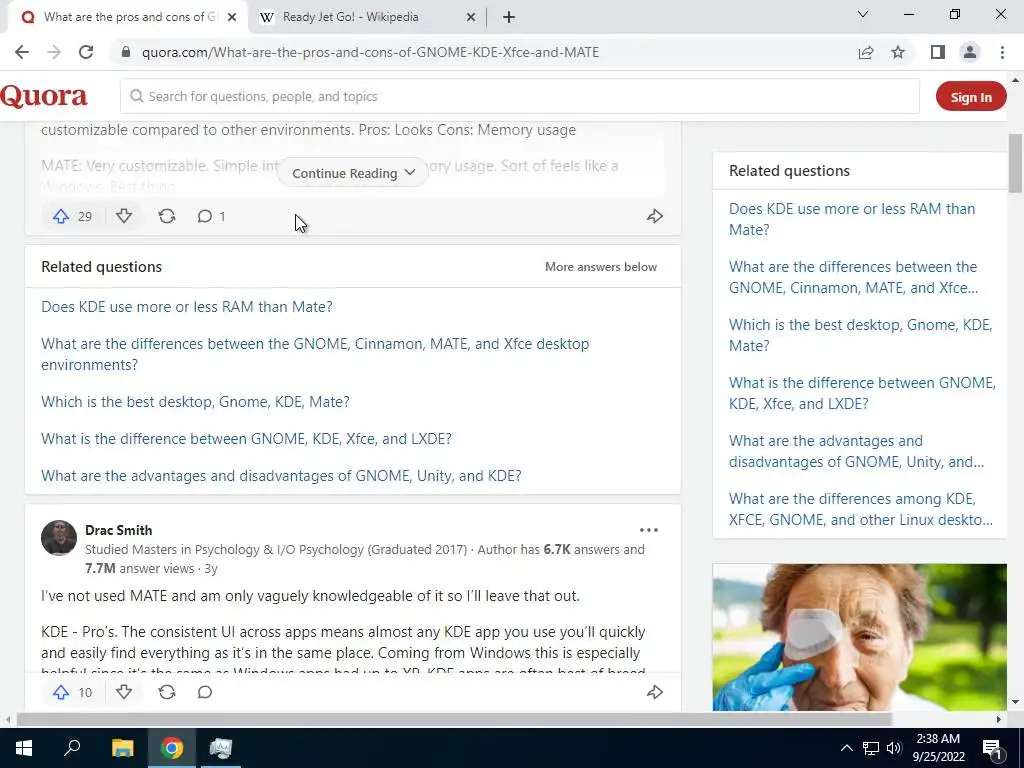This screenshot has height=768, width=1024.
Task: Click the share page icon in address bar
Action: [866, 52]
